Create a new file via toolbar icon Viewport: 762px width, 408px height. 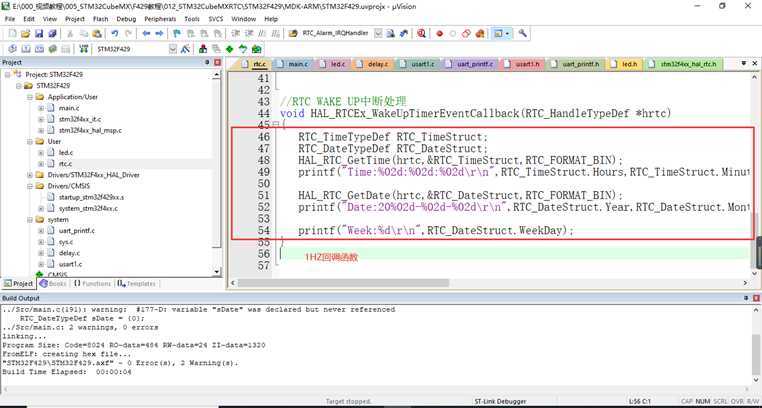13,34
